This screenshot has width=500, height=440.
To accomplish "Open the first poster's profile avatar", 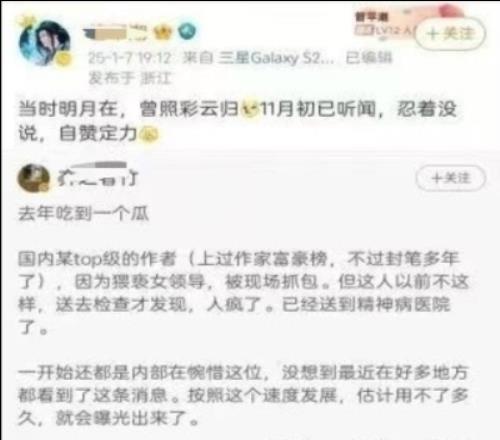I will (x=44, y=42).
